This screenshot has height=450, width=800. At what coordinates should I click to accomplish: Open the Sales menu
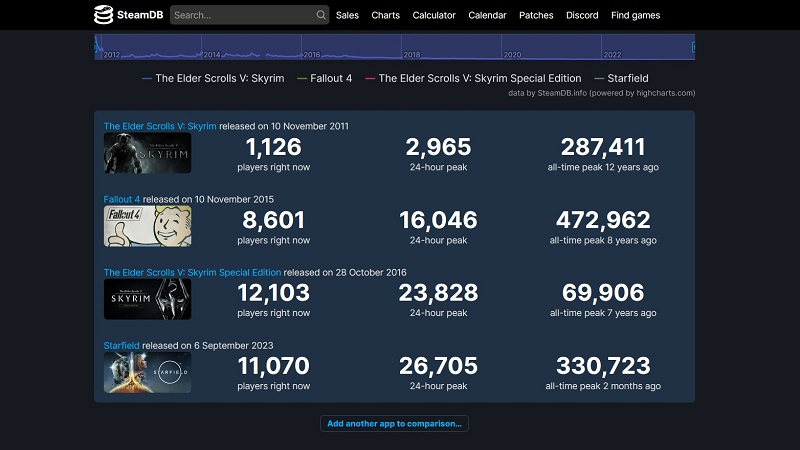[347, 15]
